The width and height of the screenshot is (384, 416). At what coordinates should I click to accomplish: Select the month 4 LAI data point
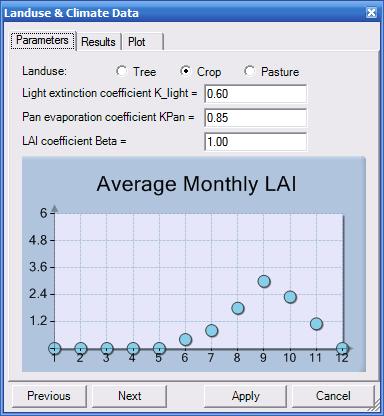coord(133,349)
